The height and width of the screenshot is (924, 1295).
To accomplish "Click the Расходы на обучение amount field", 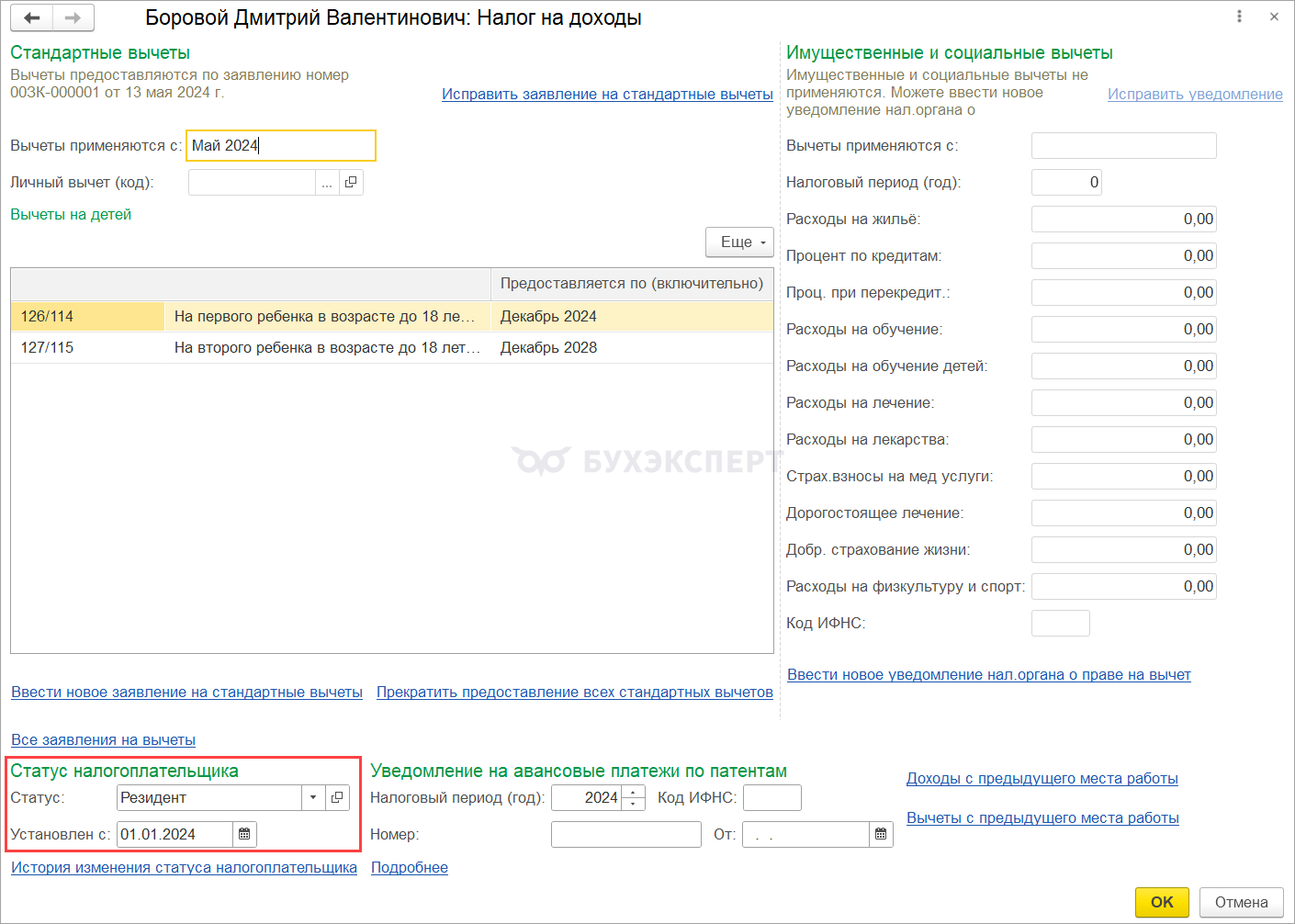I will click(x=1123, y=329).
